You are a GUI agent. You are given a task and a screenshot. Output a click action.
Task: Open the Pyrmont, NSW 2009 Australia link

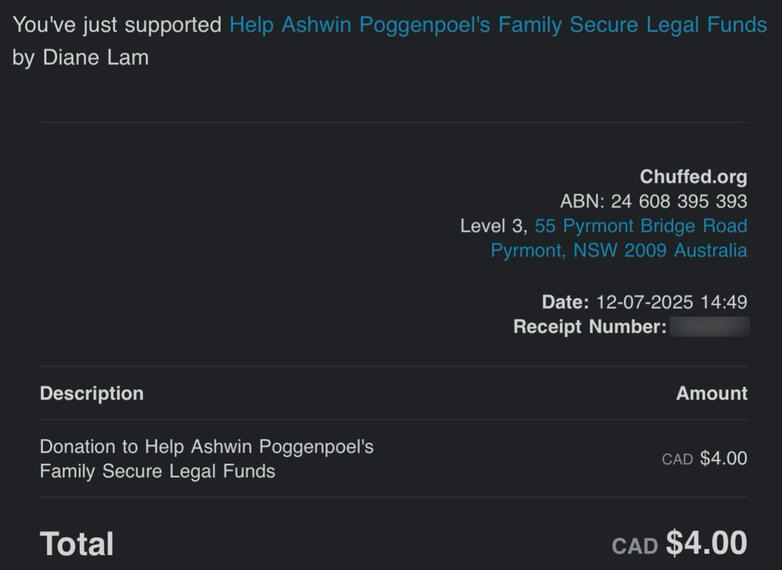pyautogui.click(x=618, y=250)
